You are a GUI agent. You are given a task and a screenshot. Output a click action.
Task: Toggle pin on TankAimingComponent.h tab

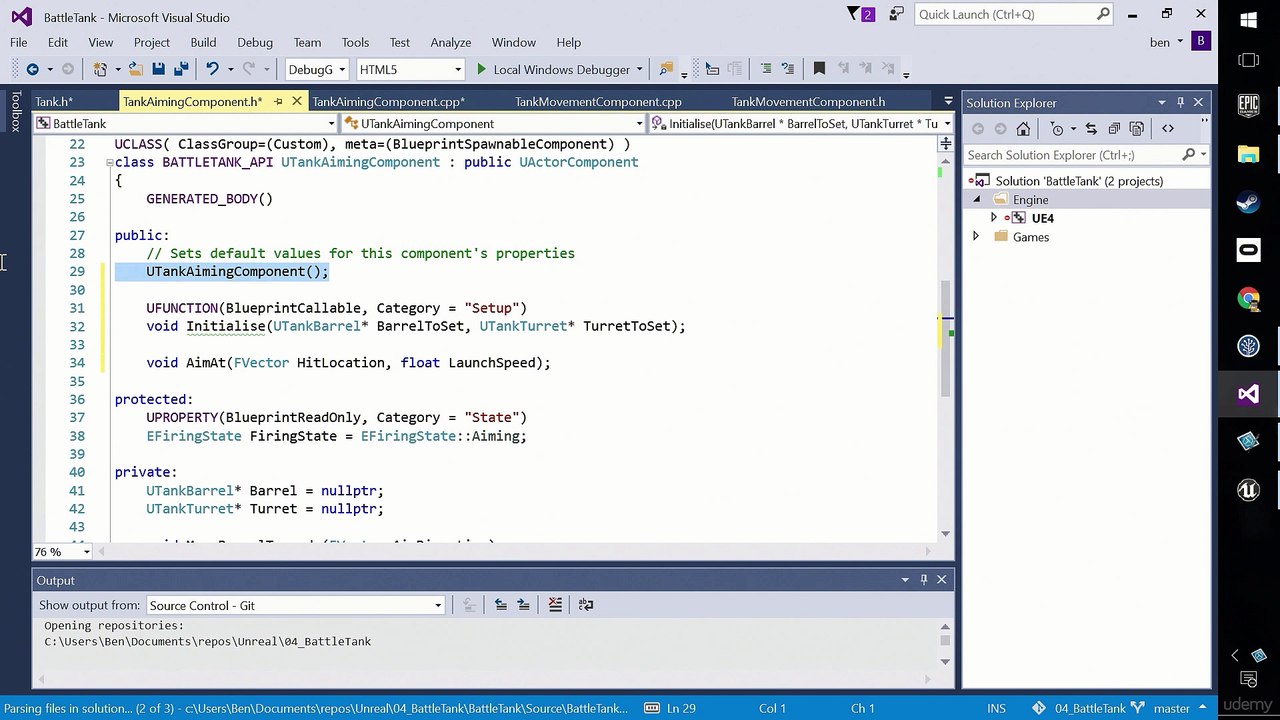pos(278,101)
